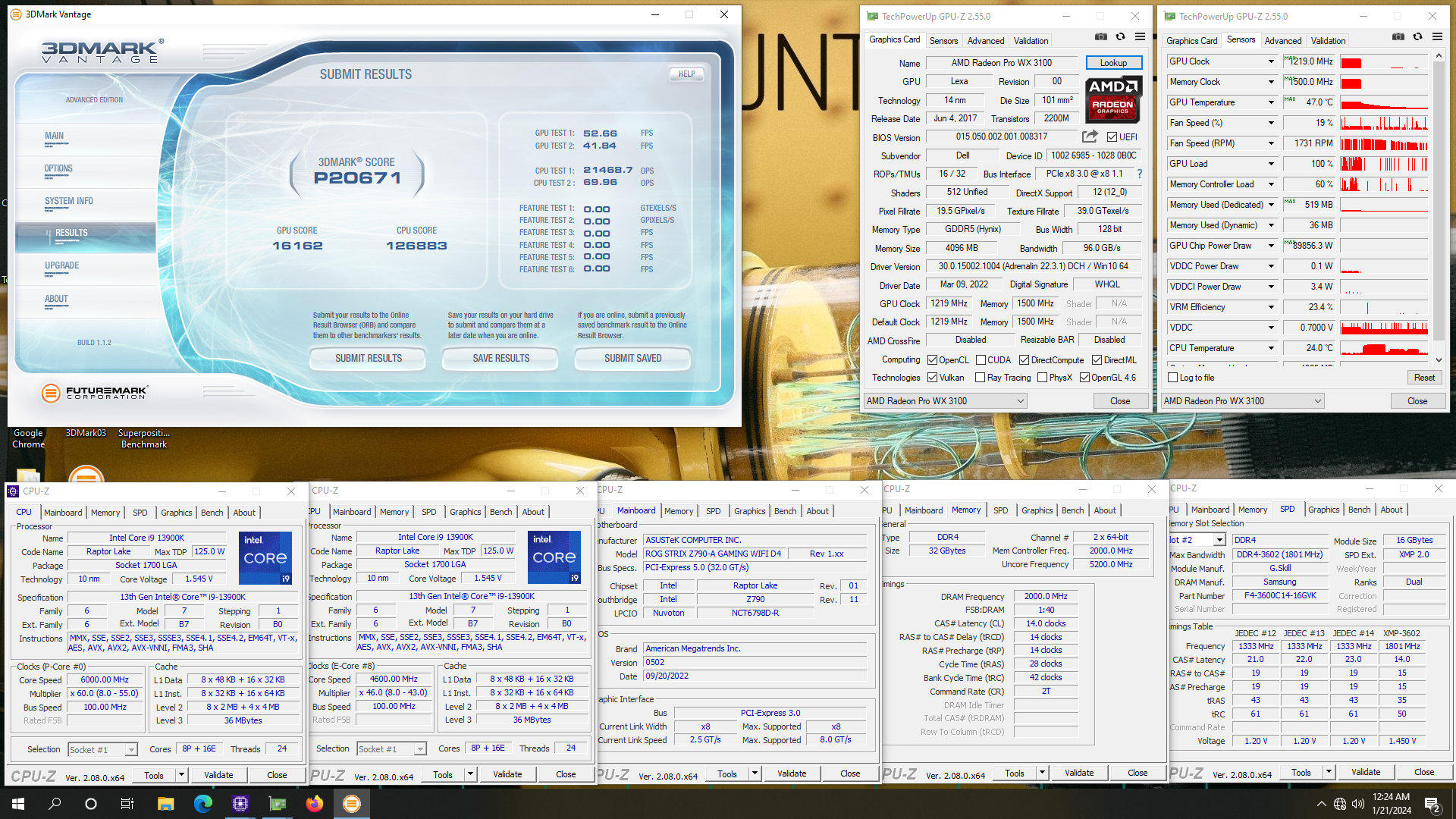
Task: Select OPTIONS in 3DMark Vantage sidebar
Action: point(58,169)
